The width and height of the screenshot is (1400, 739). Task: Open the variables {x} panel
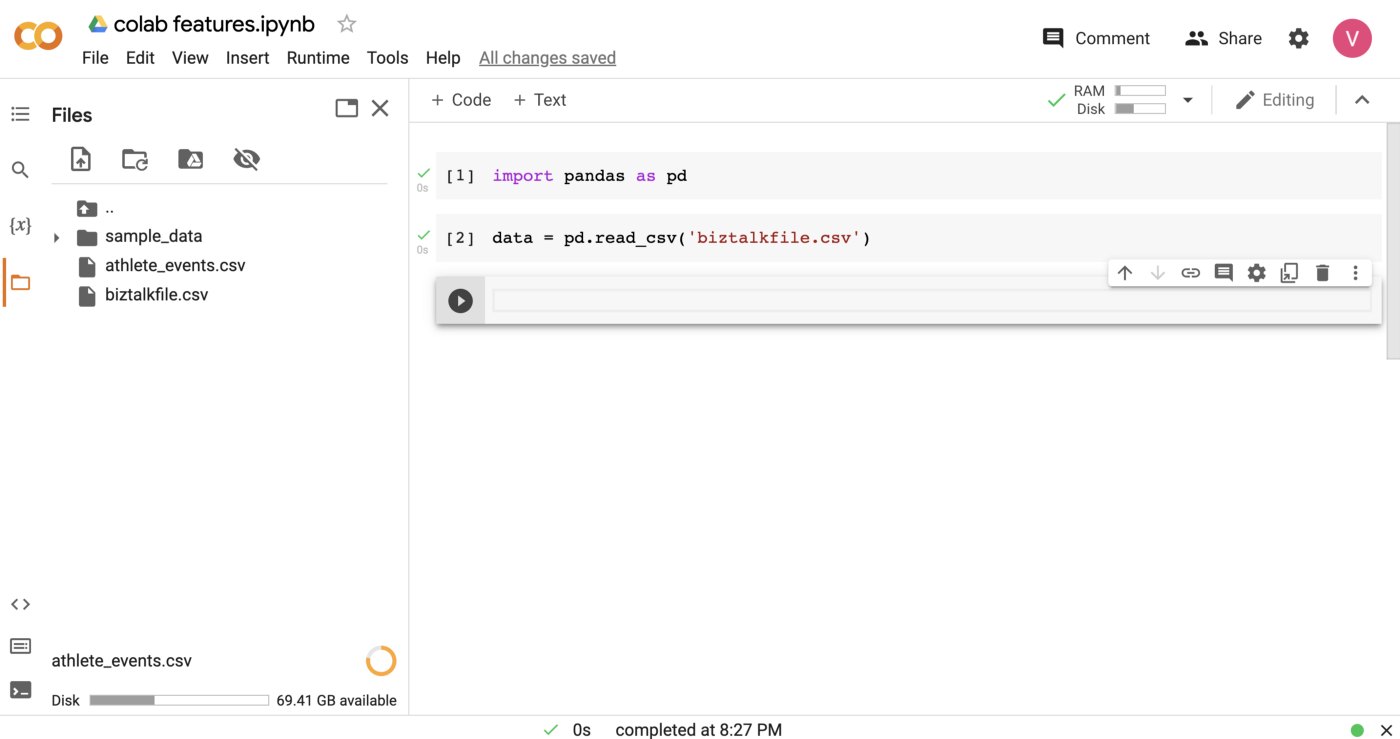(x=20, y=226)
